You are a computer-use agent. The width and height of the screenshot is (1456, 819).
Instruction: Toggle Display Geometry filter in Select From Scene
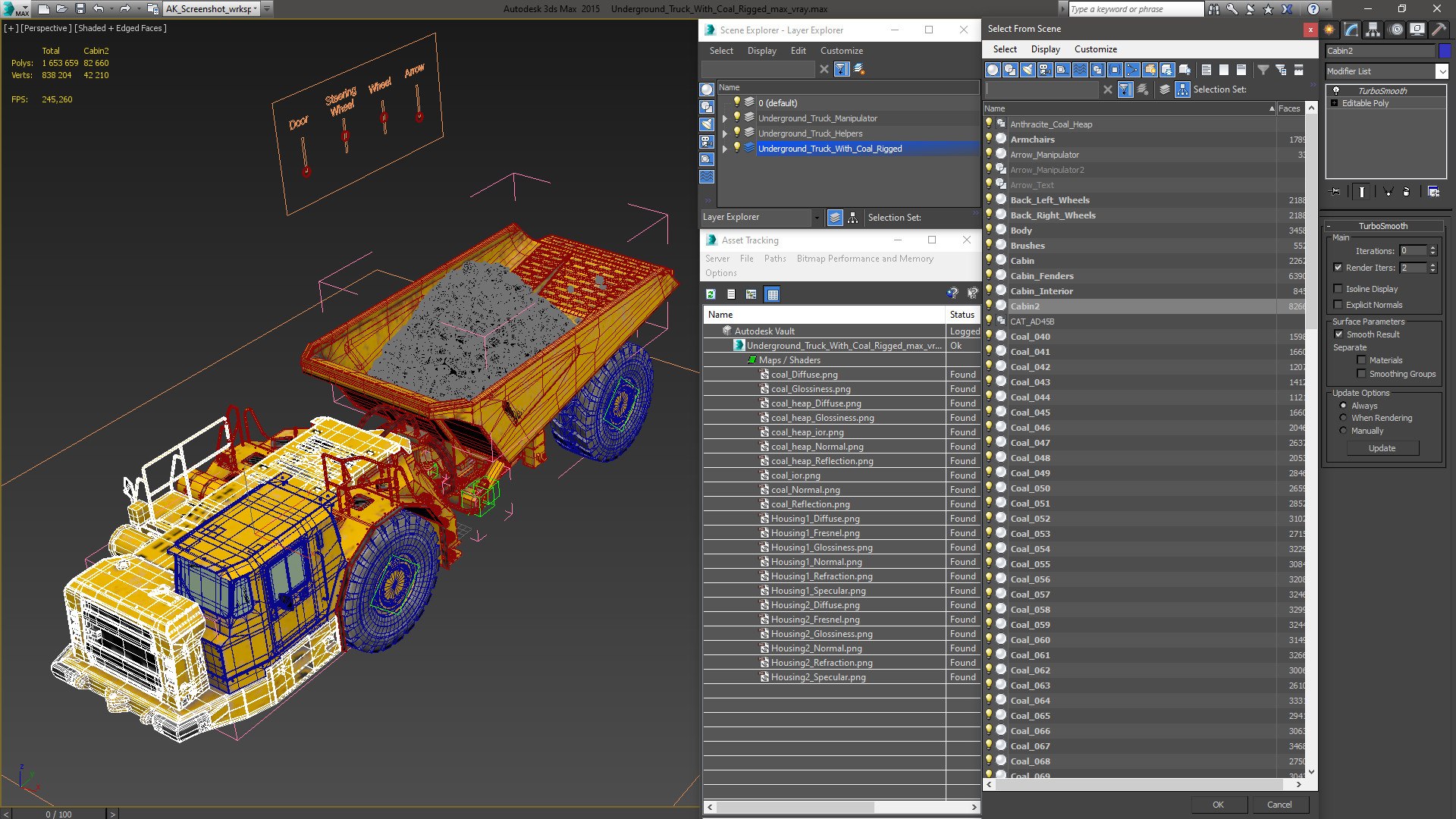[x=993, y=70]
